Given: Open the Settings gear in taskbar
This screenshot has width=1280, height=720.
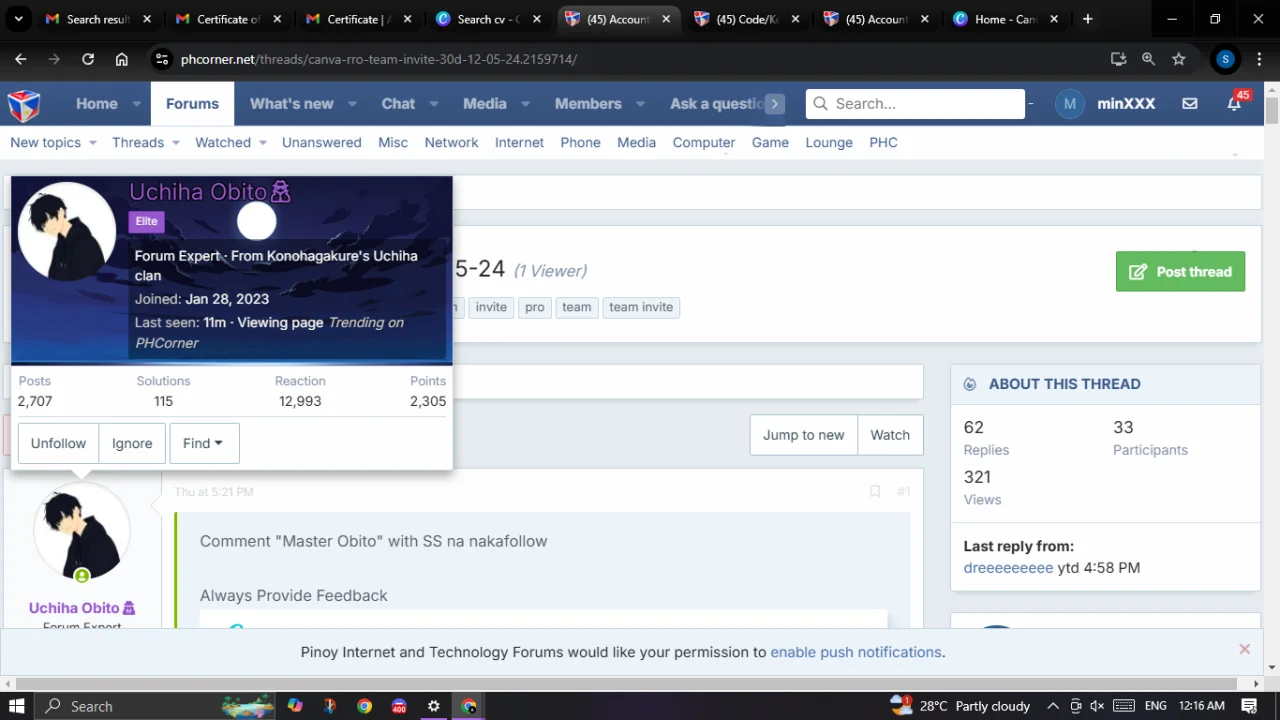Looking at the screenshot, I should pos(434,706).
